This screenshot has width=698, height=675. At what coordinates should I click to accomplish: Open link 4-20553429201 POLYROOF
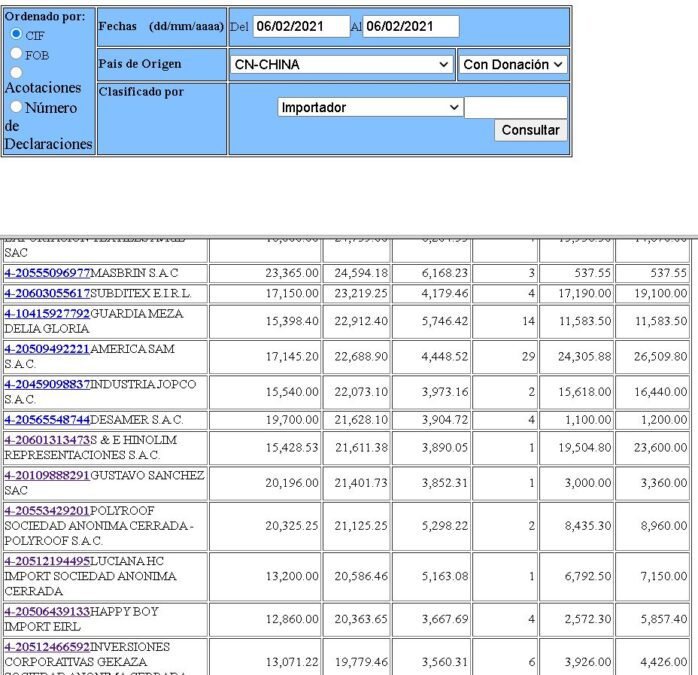click(x=47, y=511)
